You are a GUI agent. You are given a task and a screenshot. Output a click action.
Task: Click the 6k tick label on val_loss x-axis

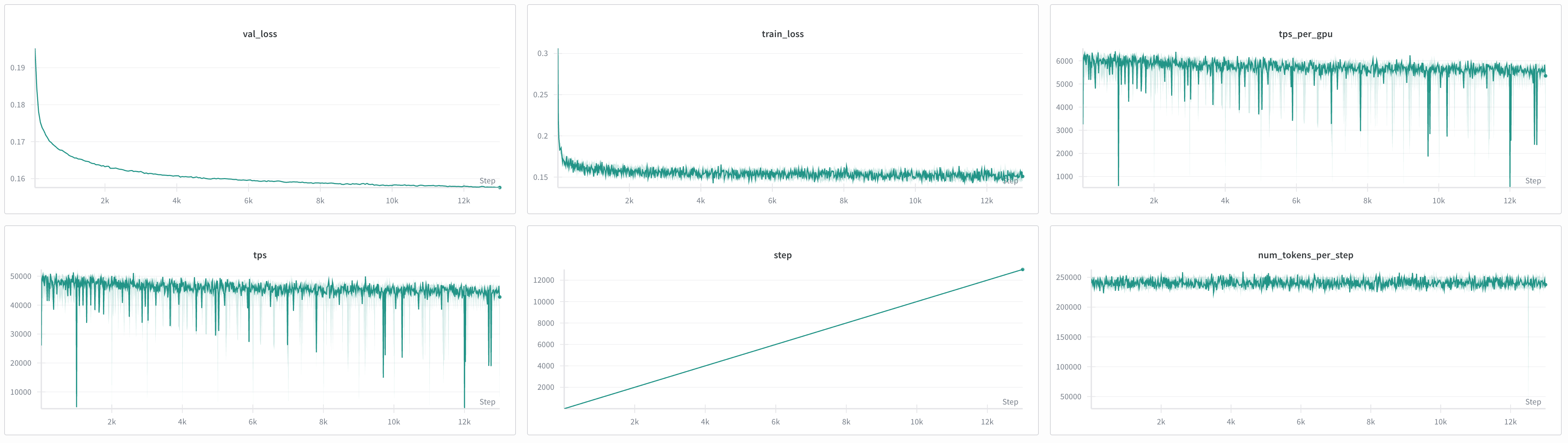tap(248, 201)
